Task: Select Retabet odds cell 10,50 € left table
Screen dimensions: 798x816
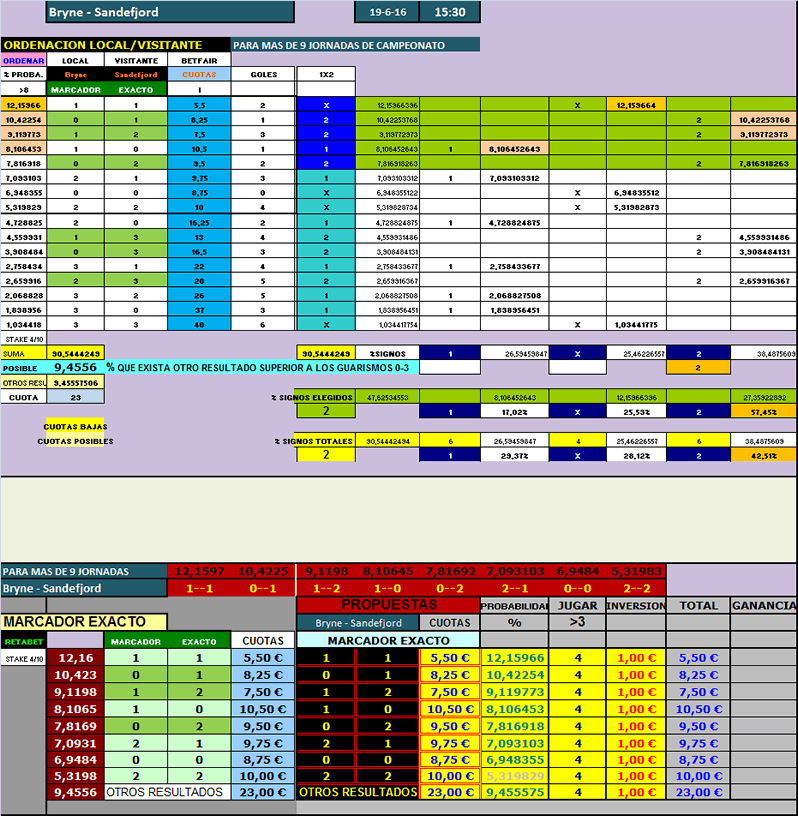Action: click(262, 709)
